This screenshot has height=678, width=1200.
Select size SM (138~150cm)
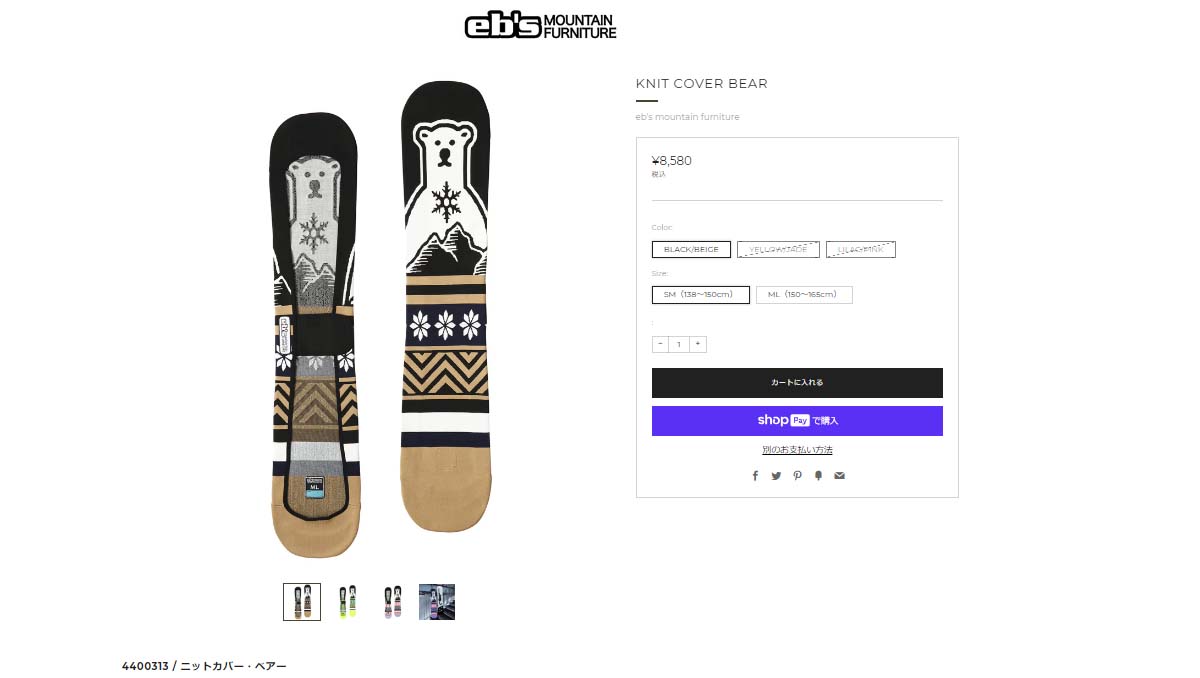[x=700, y=295]
